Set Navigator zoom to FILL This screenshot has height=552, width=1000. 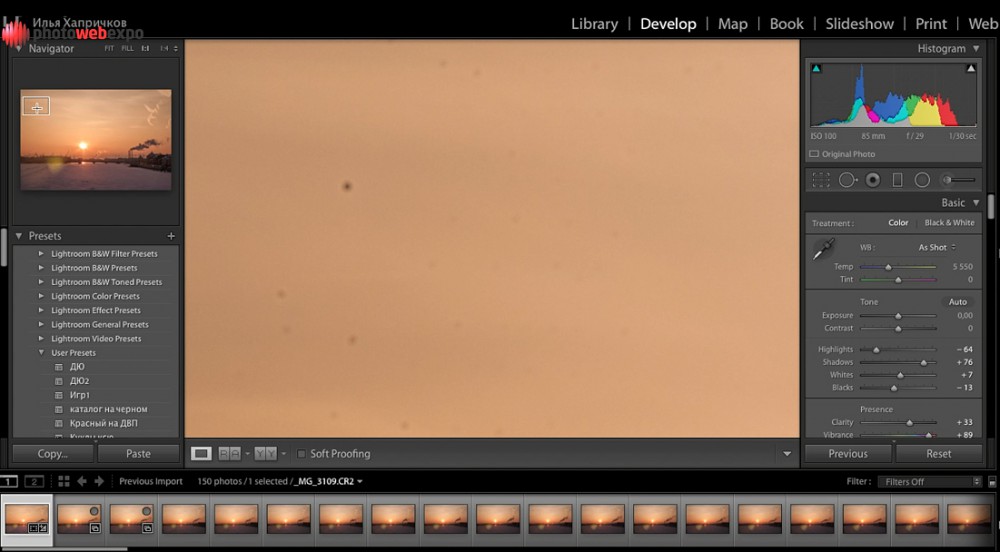[128, 48]
